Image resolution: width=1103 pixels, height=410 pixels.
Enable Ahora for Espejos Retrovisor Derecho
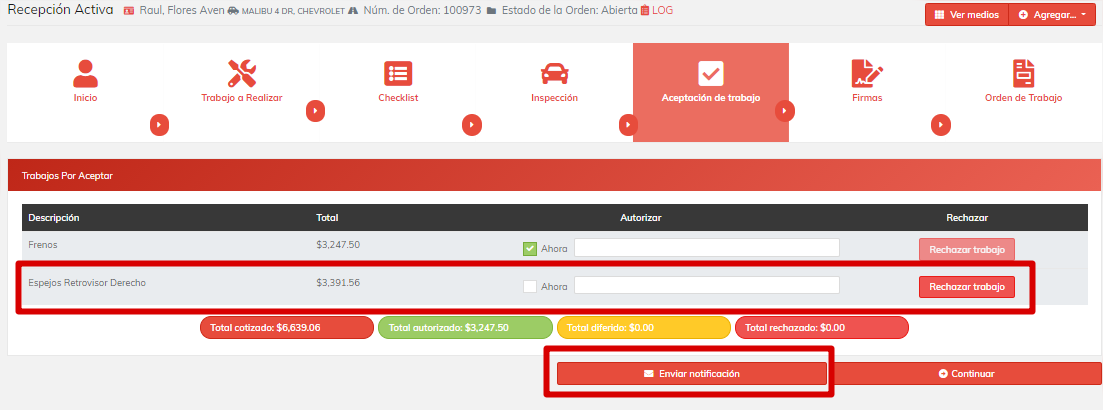(x=530, y=286)
